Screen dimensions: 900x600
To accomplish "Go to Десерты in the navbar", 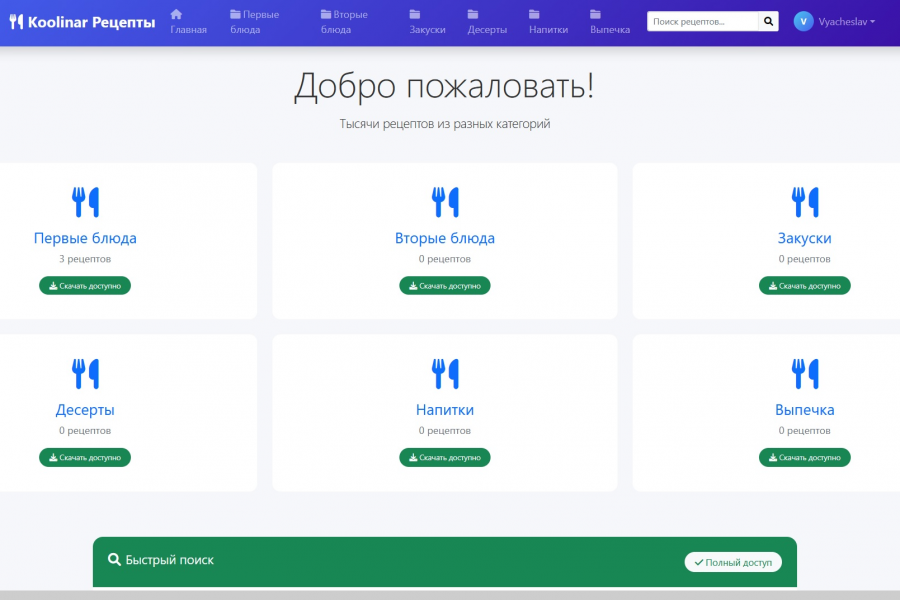I will tap(487, 22).
